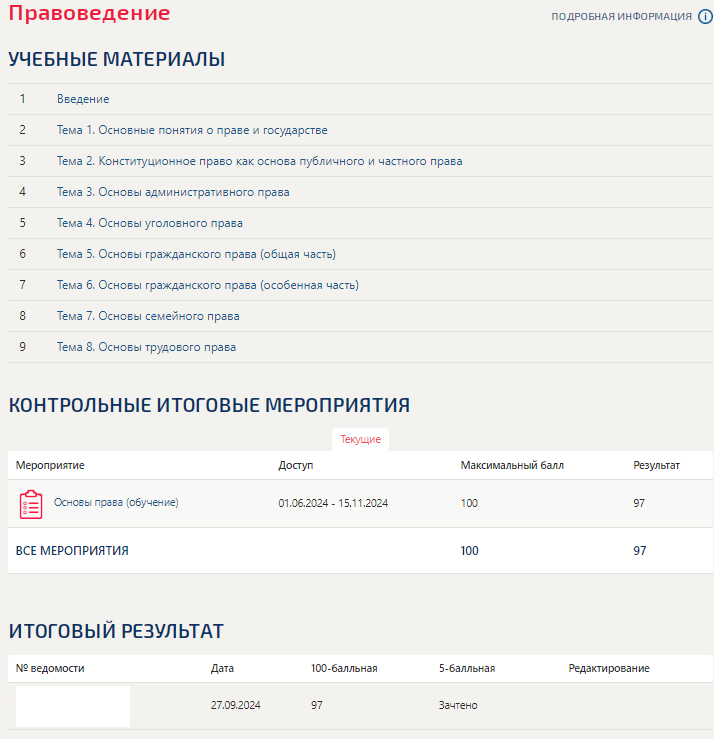
Task: Click the Правоведение course title
Action: pyautogui.click(x=89, y=14)
